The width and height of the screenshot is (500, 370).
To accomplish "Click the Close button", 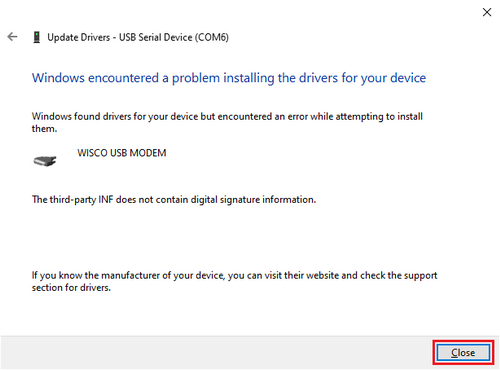I will 463,353.
